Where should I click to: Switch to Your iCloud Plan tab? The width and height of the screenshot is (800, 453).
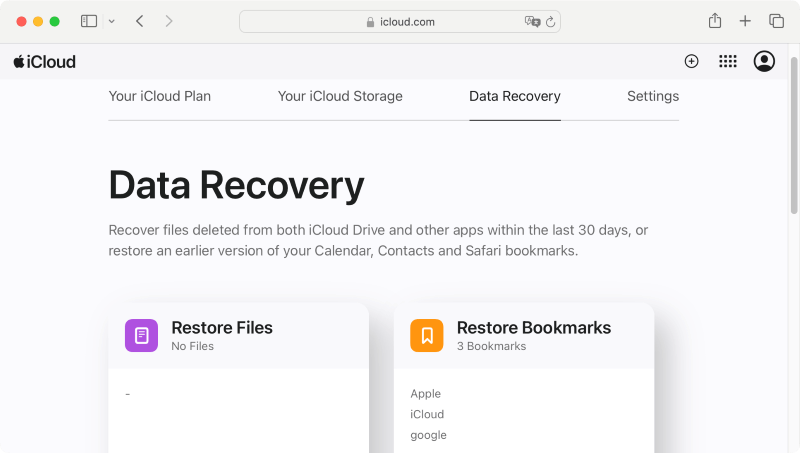click(x=160, y=96)
